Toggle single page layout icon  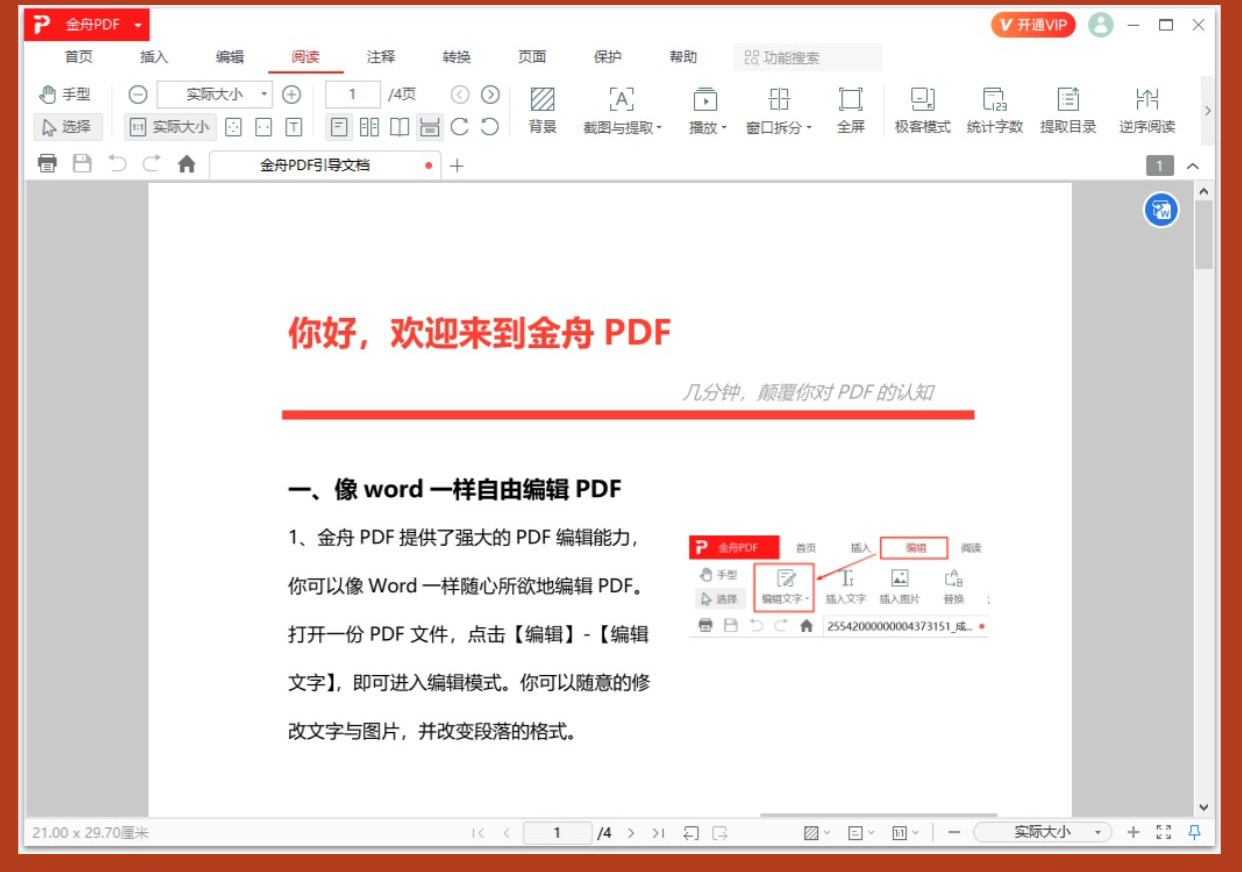tap(340, 127)
